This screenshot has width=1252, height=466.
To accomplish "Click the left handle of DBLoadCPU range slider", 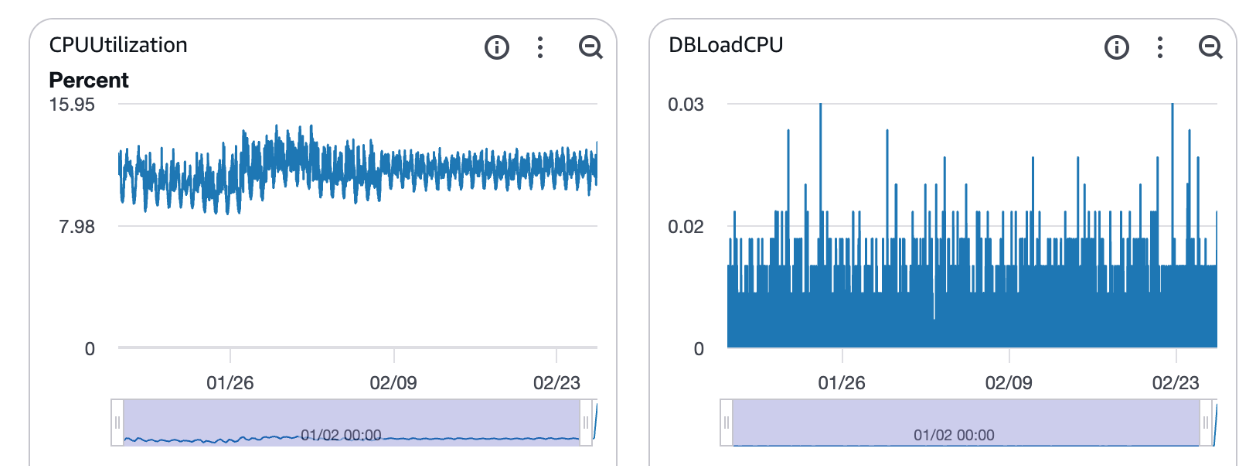I will click(726, 422).
